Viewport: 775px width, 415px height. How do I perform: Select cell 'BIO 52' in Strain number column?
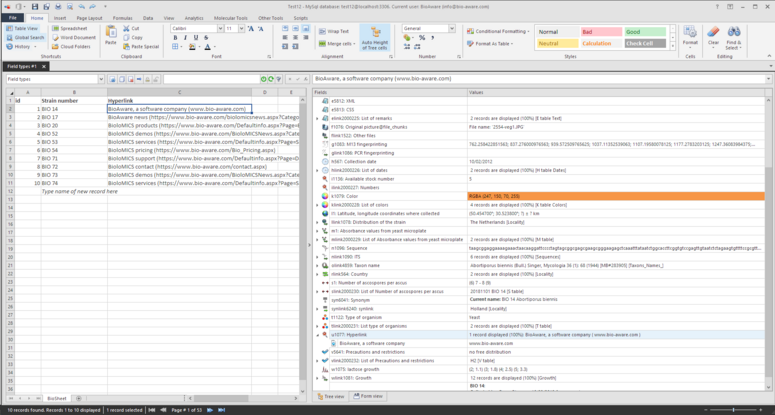tap(74, 133)
